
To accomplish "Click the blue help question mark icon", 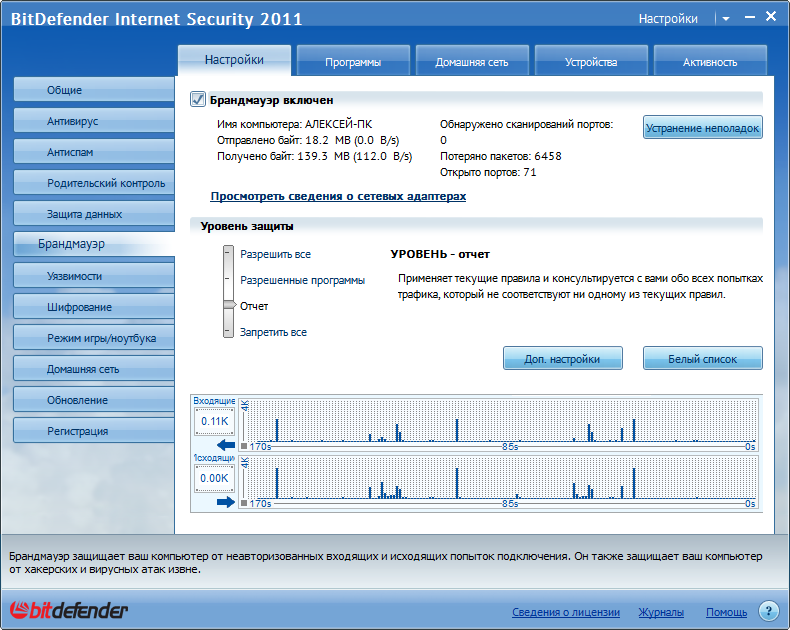I will pos(768,611).
